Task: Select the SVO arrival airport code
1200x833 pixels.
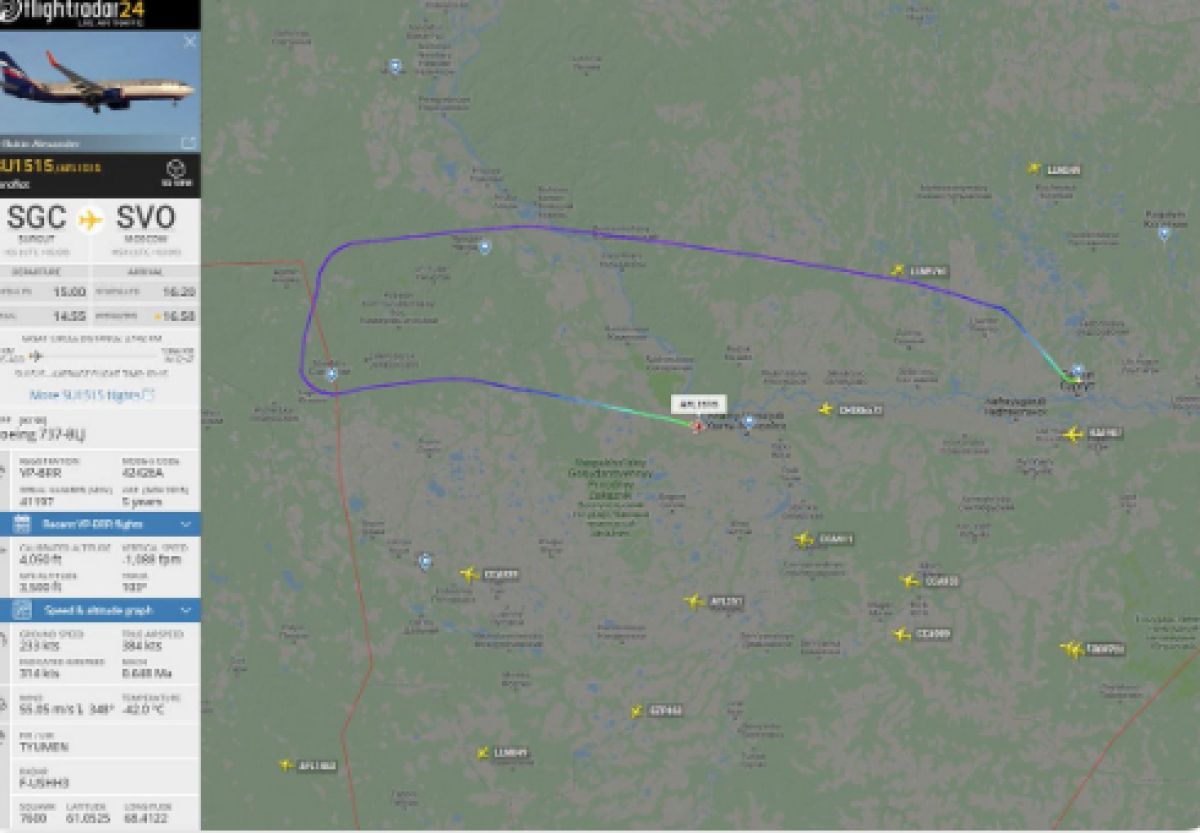Action: [146, 217]
